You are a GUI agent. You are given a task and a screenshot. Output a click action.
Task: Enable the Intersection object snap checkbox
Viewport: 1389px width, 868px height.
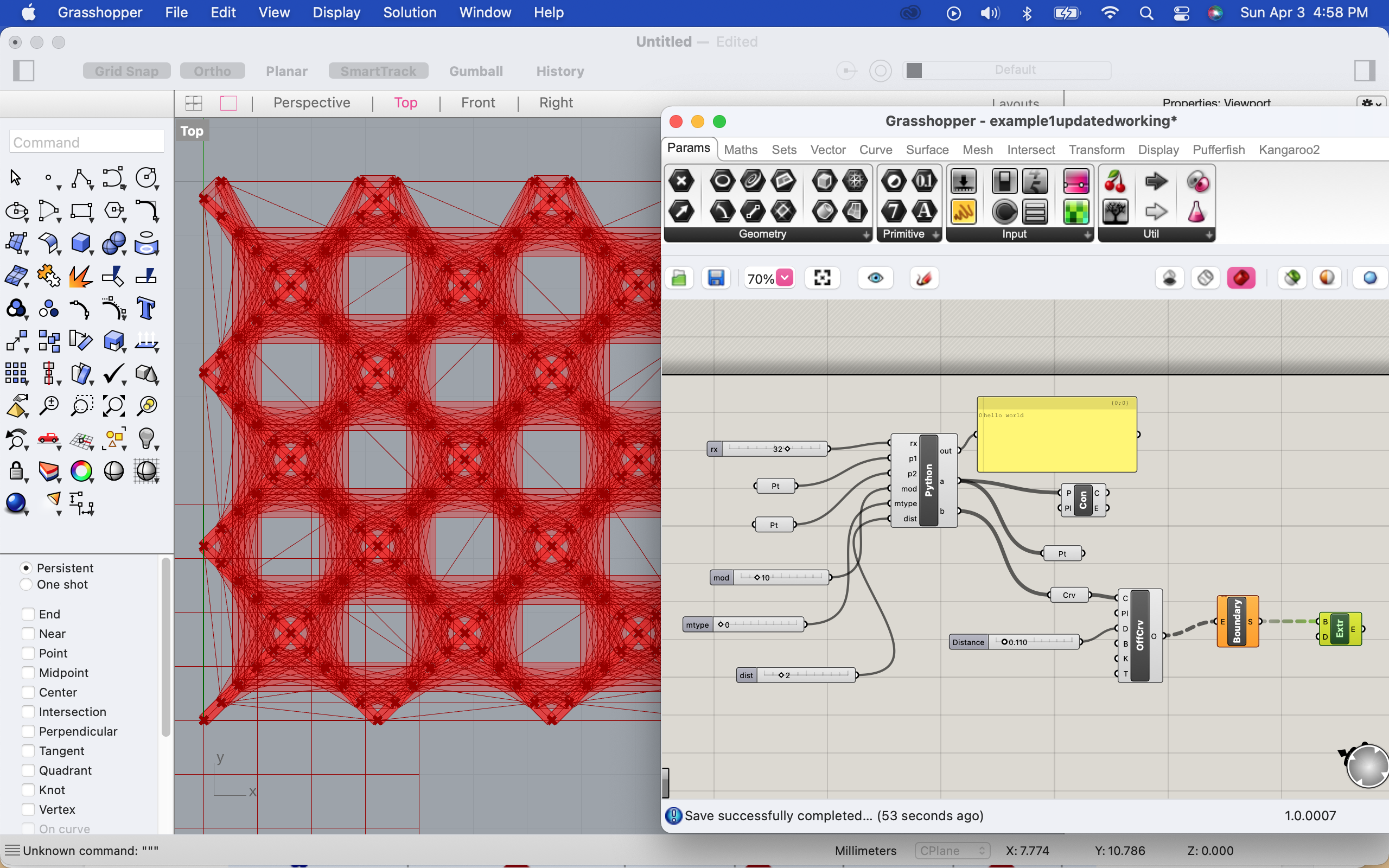[28, 712]
